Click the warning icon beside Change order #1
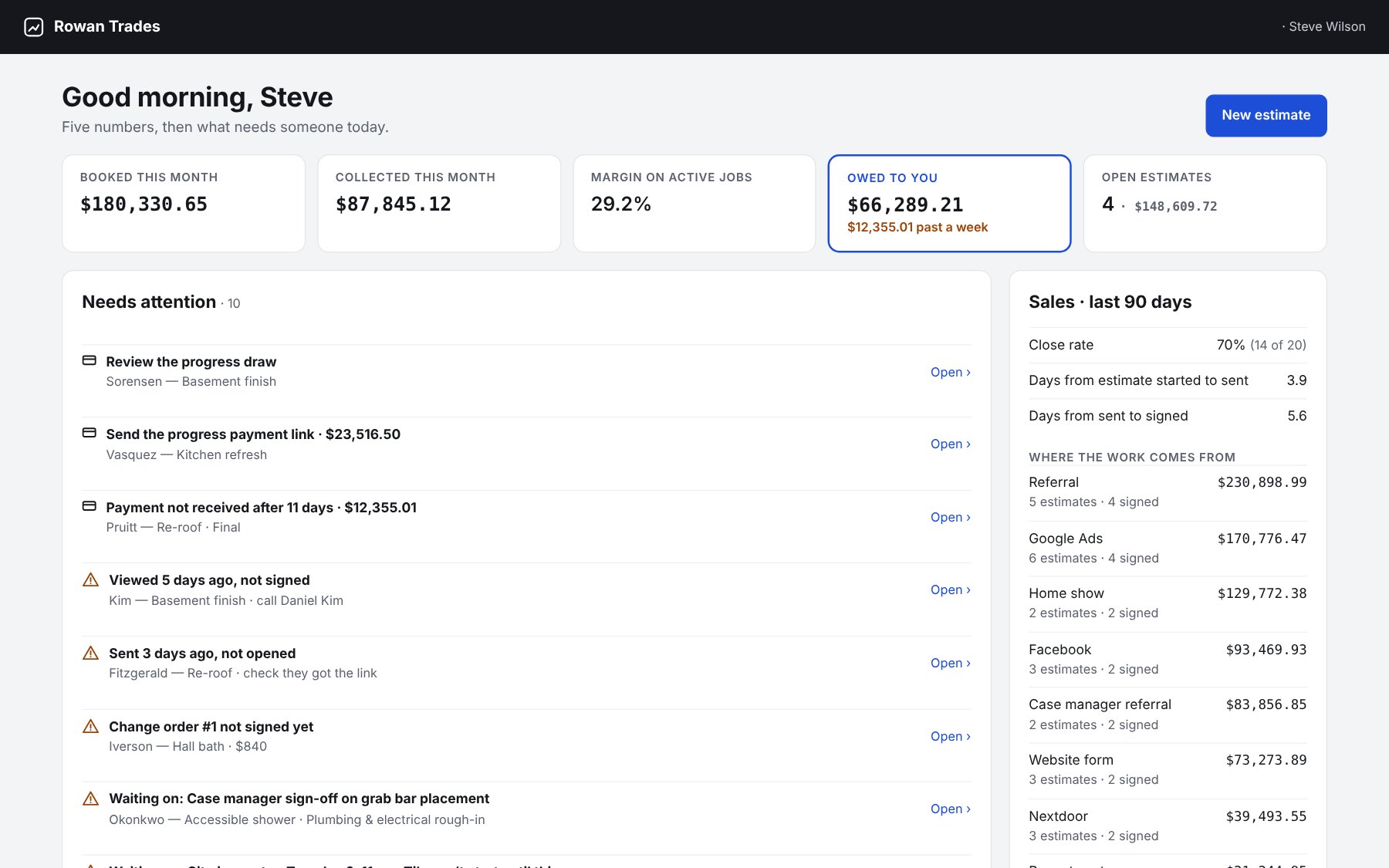The width and height of the screenshot is (1389, 868). point(90,726)
